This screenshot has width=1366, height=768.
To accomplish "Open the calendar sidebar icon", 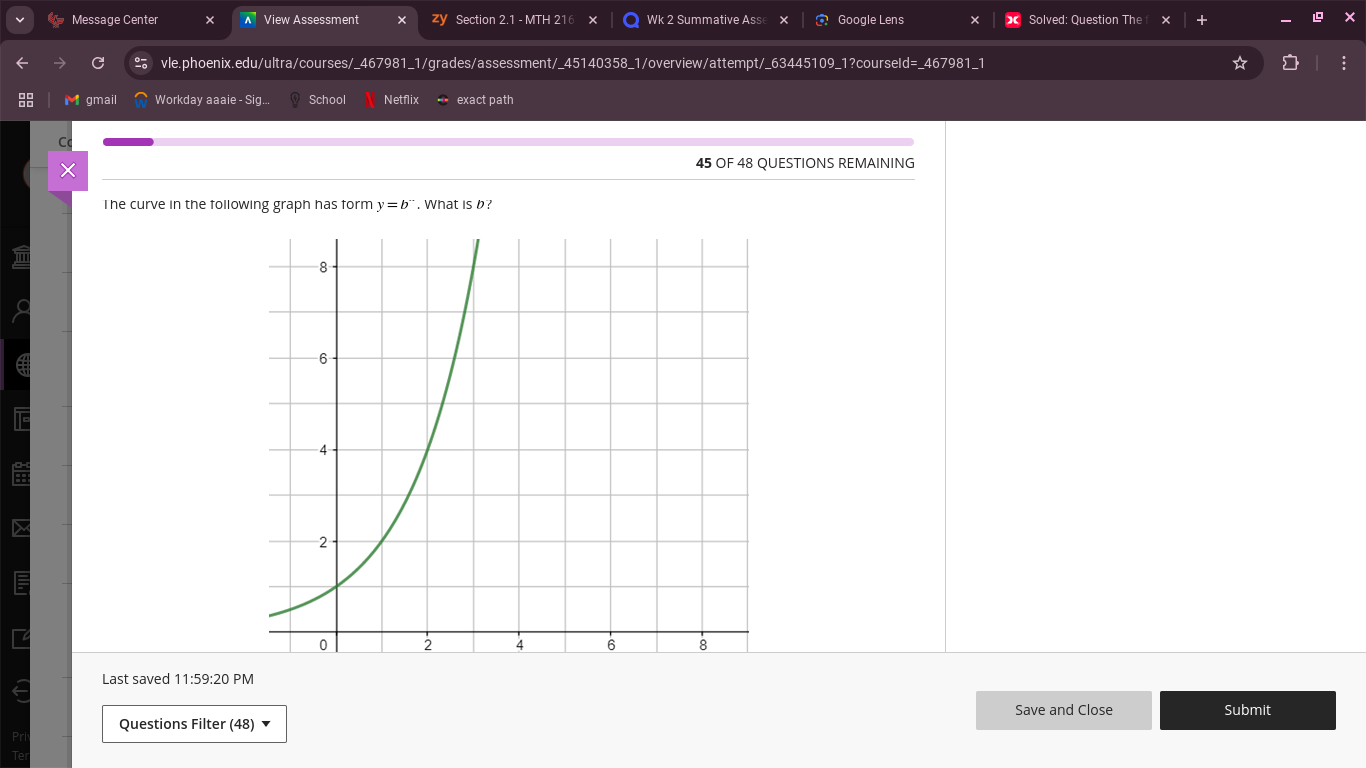I will (20, 473).
